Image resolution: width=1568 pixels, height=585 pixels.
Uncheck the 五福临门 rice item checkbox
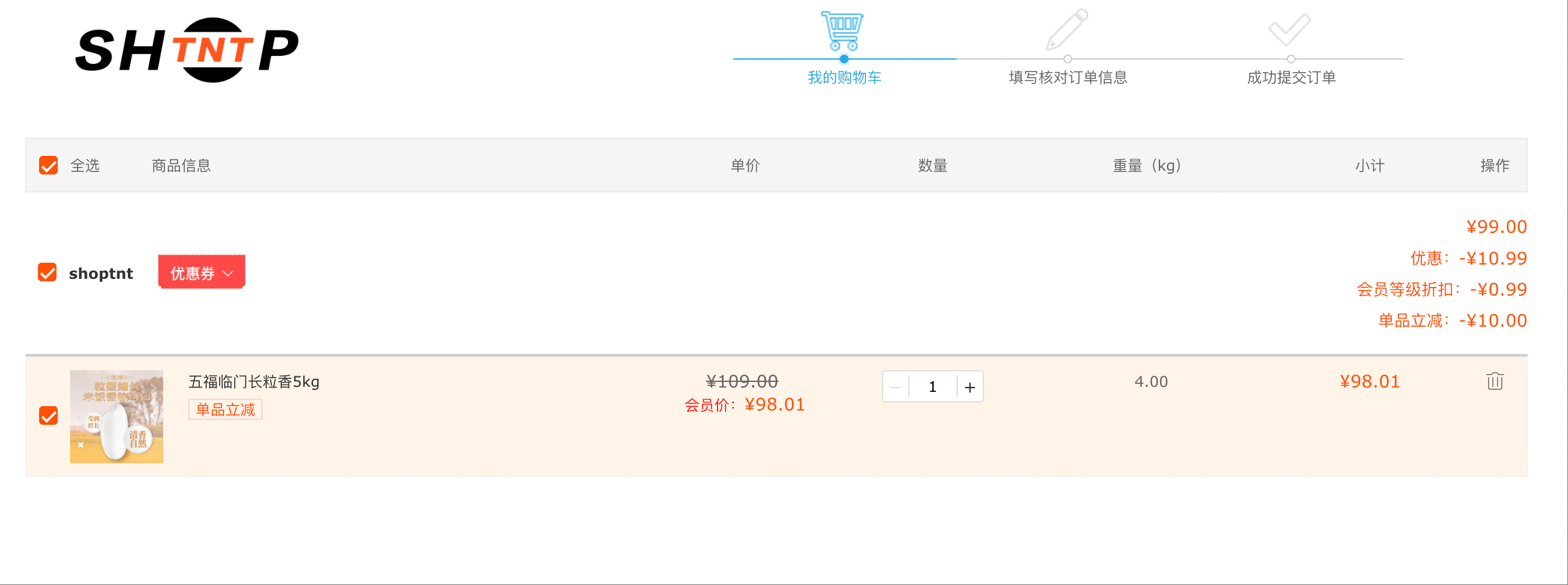point(48,415)
